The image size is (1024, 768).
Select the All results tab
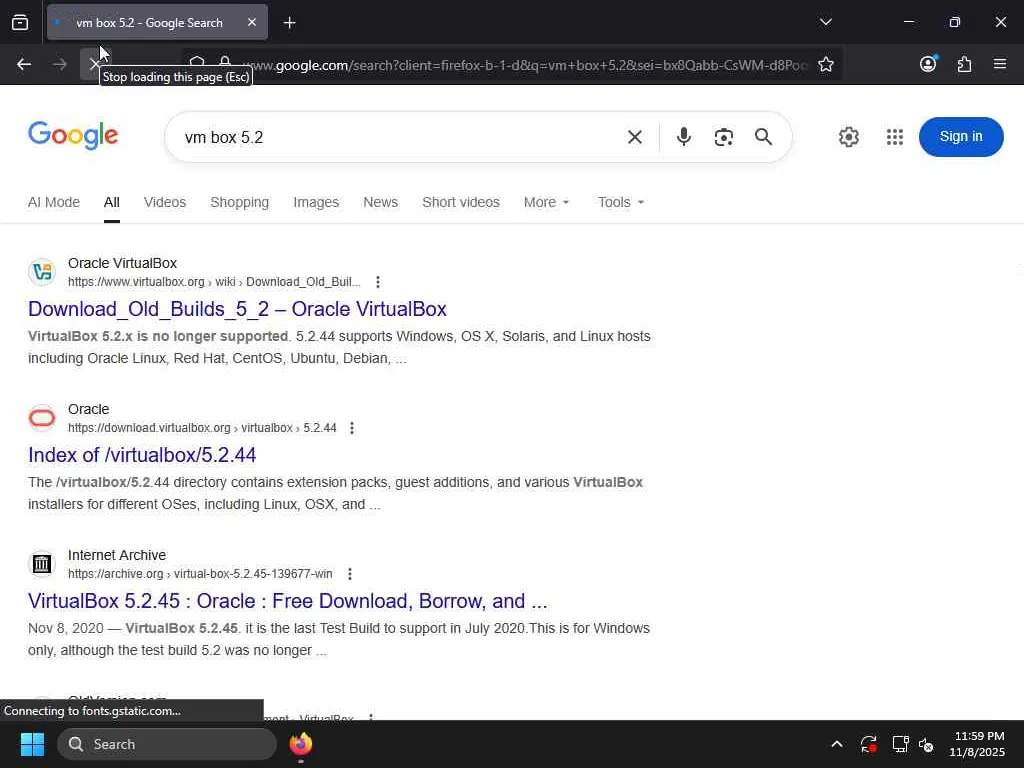pyautogui.click(x=112, y=202)
